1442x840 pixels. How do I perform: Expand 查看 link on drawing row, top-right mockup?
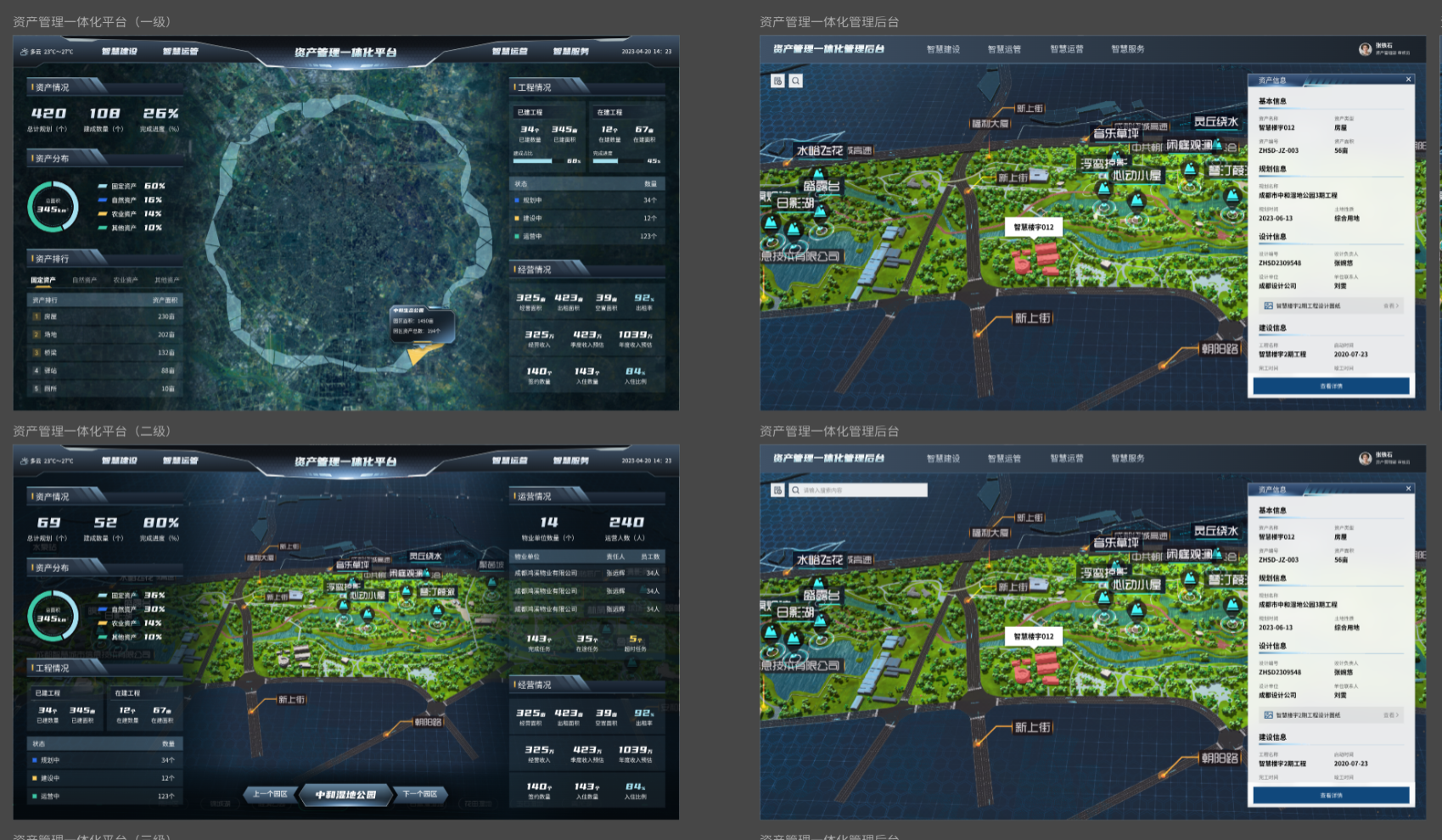[x=1390, y=306]
